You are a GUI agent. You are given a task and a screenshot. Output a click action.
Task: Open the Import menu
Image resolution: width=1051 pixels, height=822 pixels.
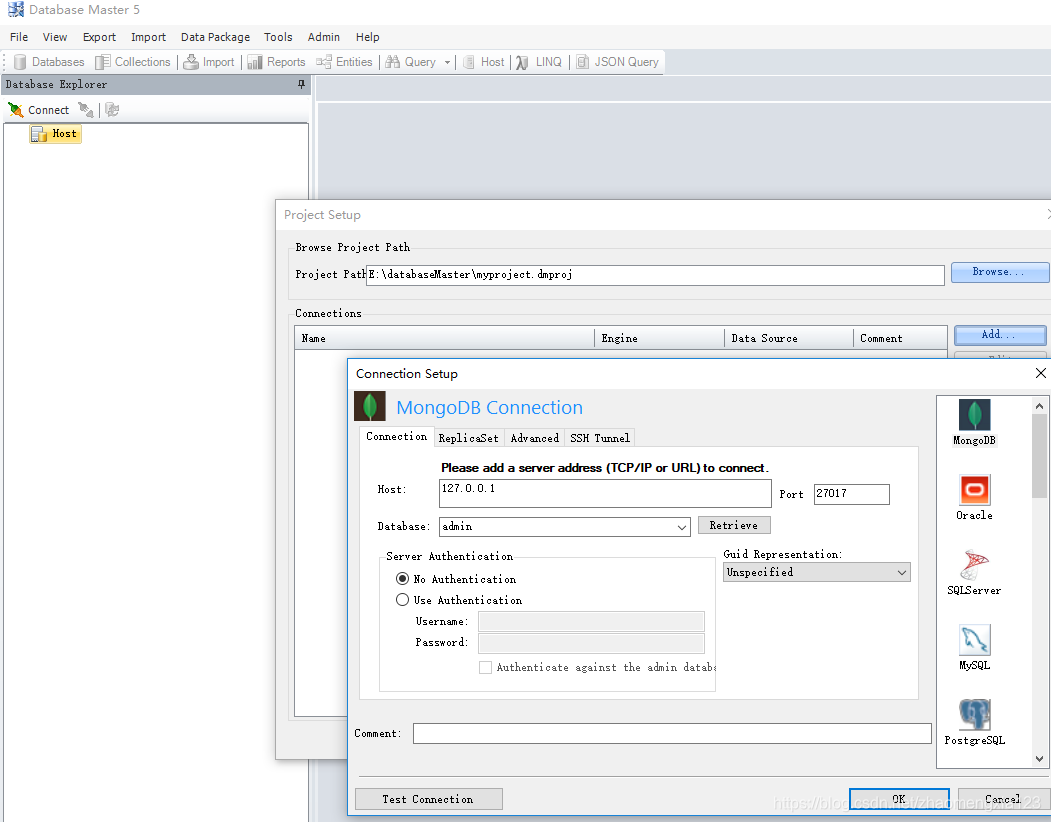(x=148, y=37)
